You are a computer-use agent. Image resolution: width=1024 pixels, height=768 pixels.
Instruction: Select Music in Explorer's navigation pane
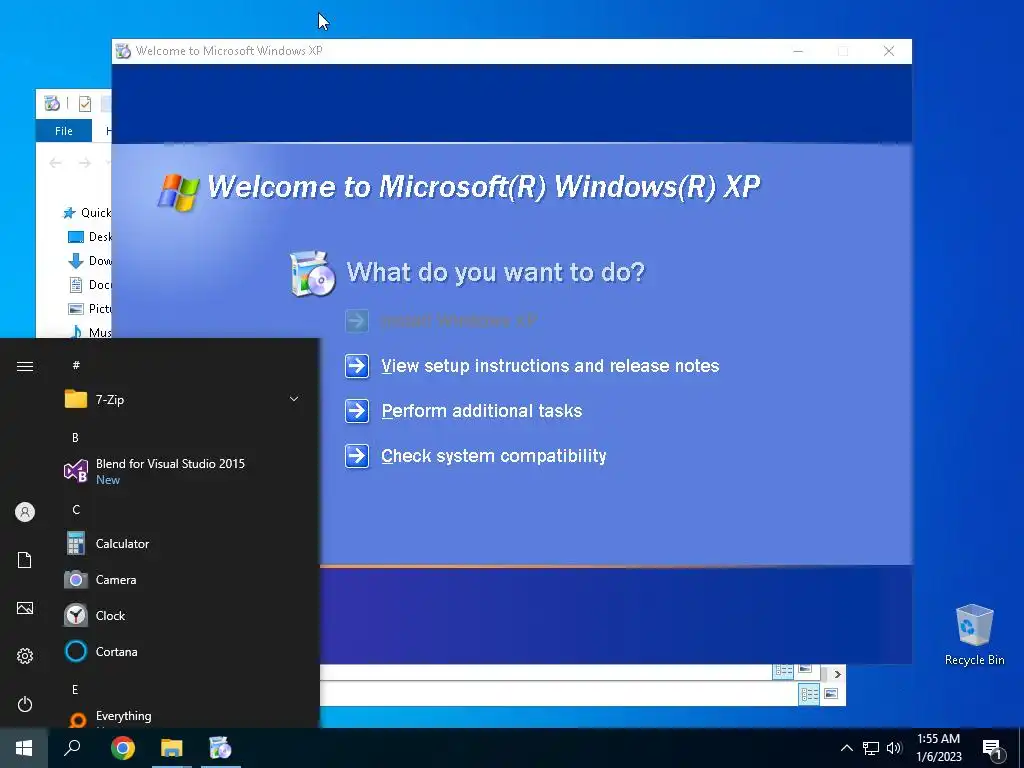point(89,331)
